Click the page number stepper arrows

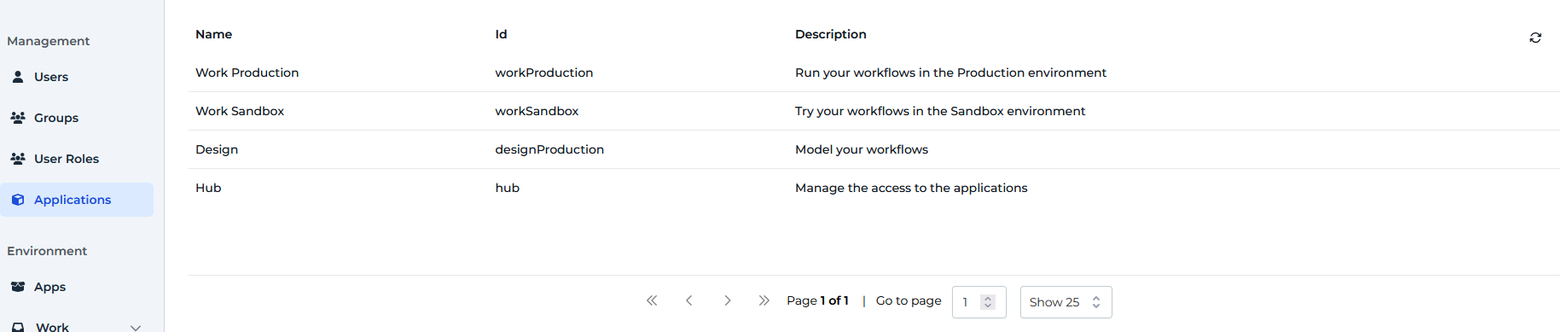click(x=988, y=302)
